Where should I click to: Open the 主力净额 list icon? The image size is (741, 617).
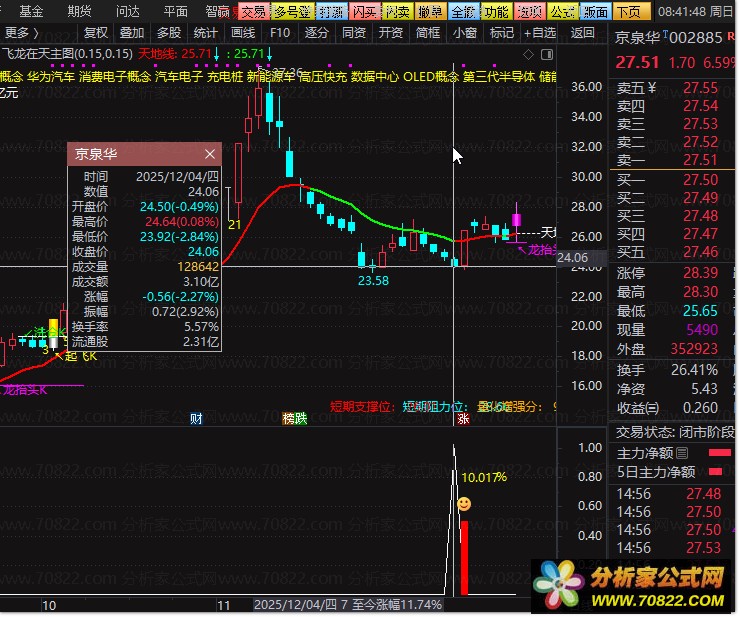pos(682,453)
